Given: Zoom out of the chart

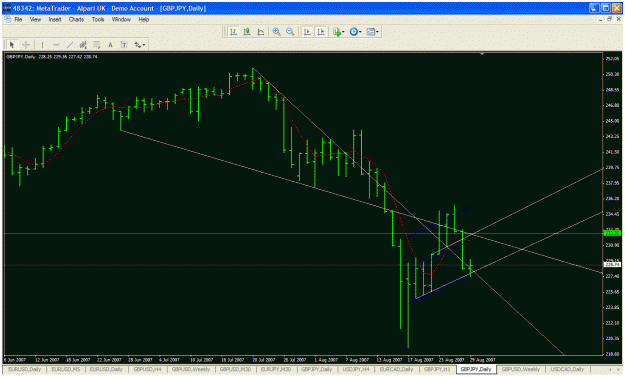Looking at the screenshot, I should pyautogui.click(x=290, y=32).
